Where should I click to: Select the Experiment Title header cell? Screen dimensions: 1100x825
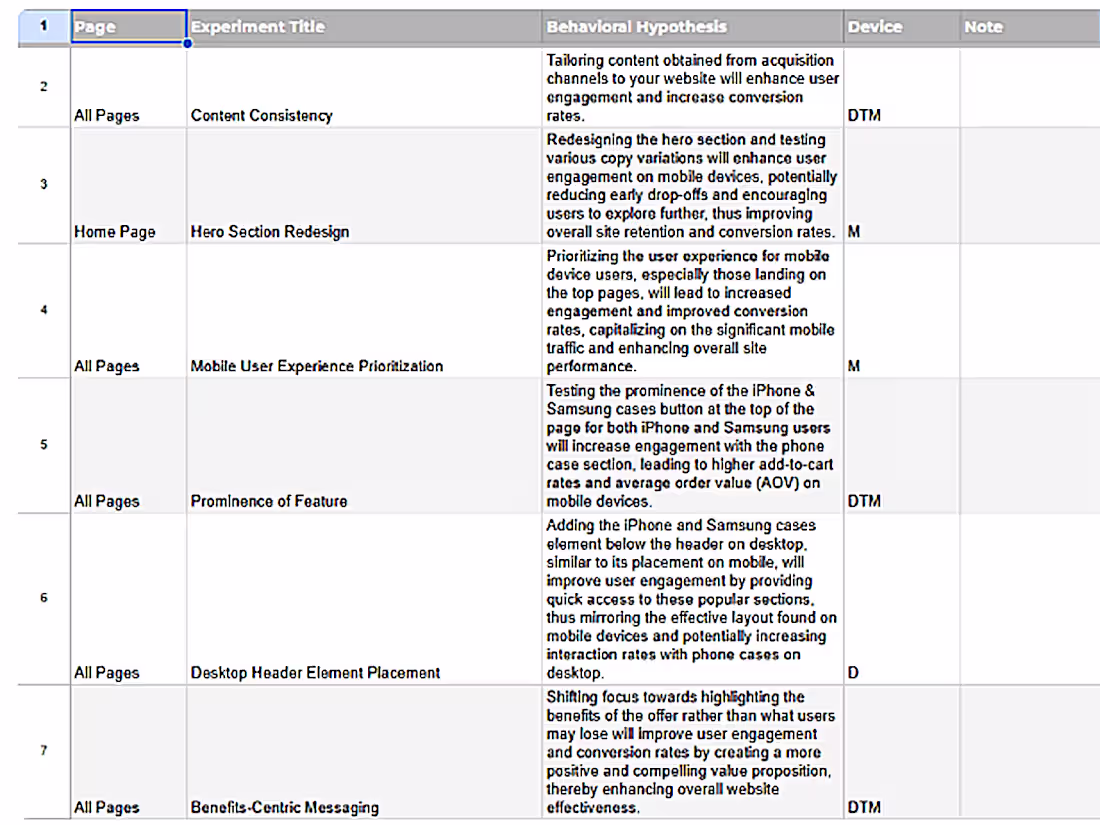(364, 27)
